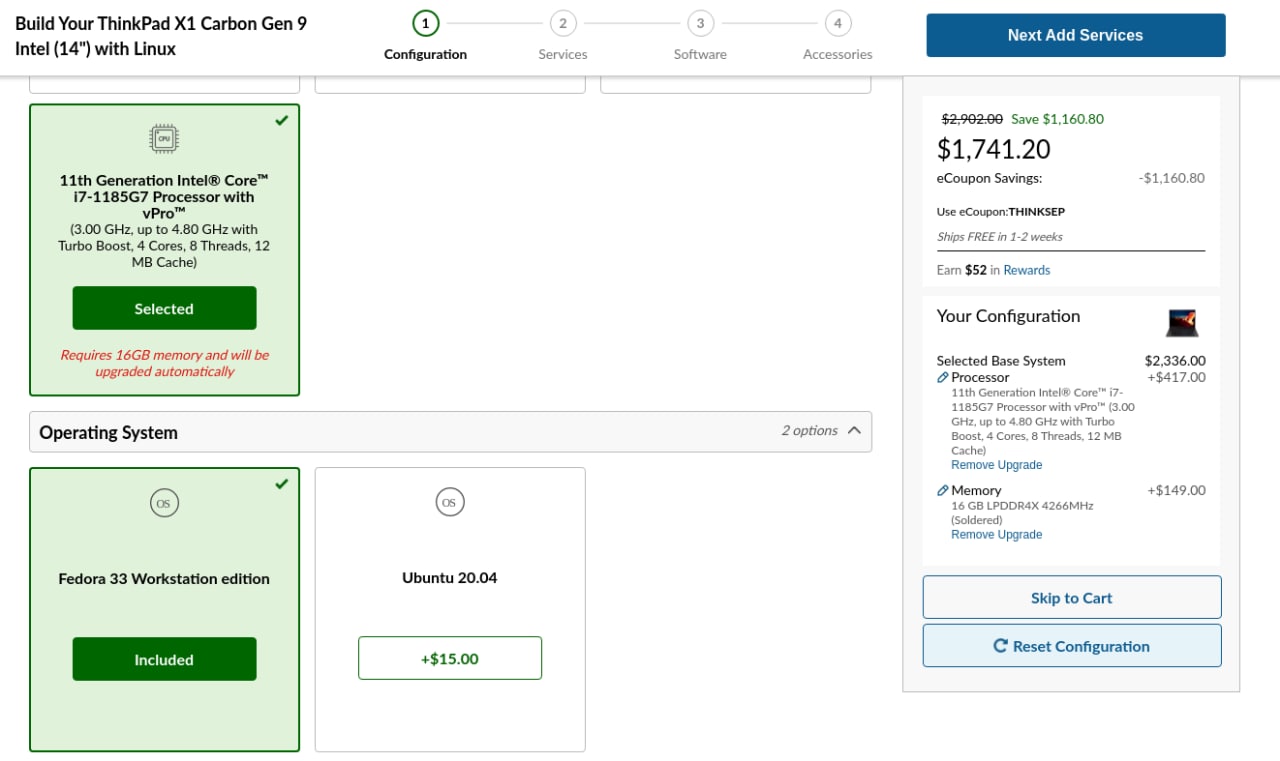This screenshot has width=1280, height=761.
Task: Click the green checkmark on processor card
Action: pyautogui.click(x=282, y=121)
